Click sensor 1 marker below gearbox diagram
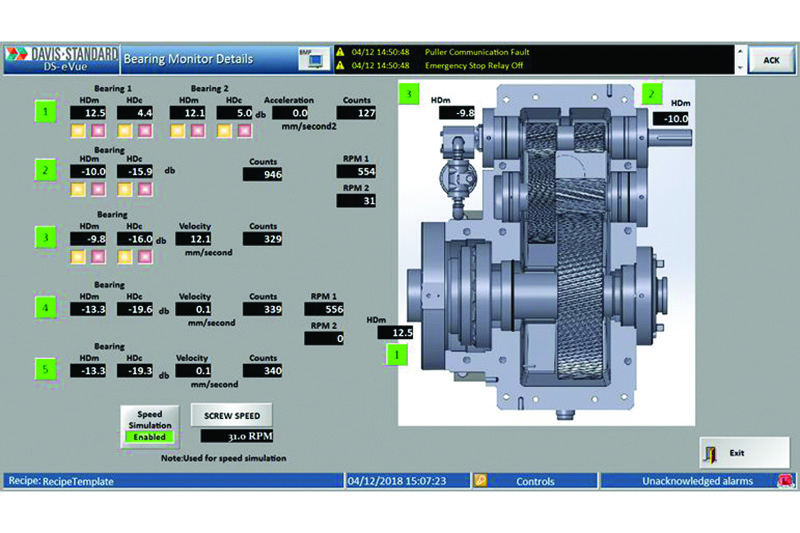 (398, 353)
